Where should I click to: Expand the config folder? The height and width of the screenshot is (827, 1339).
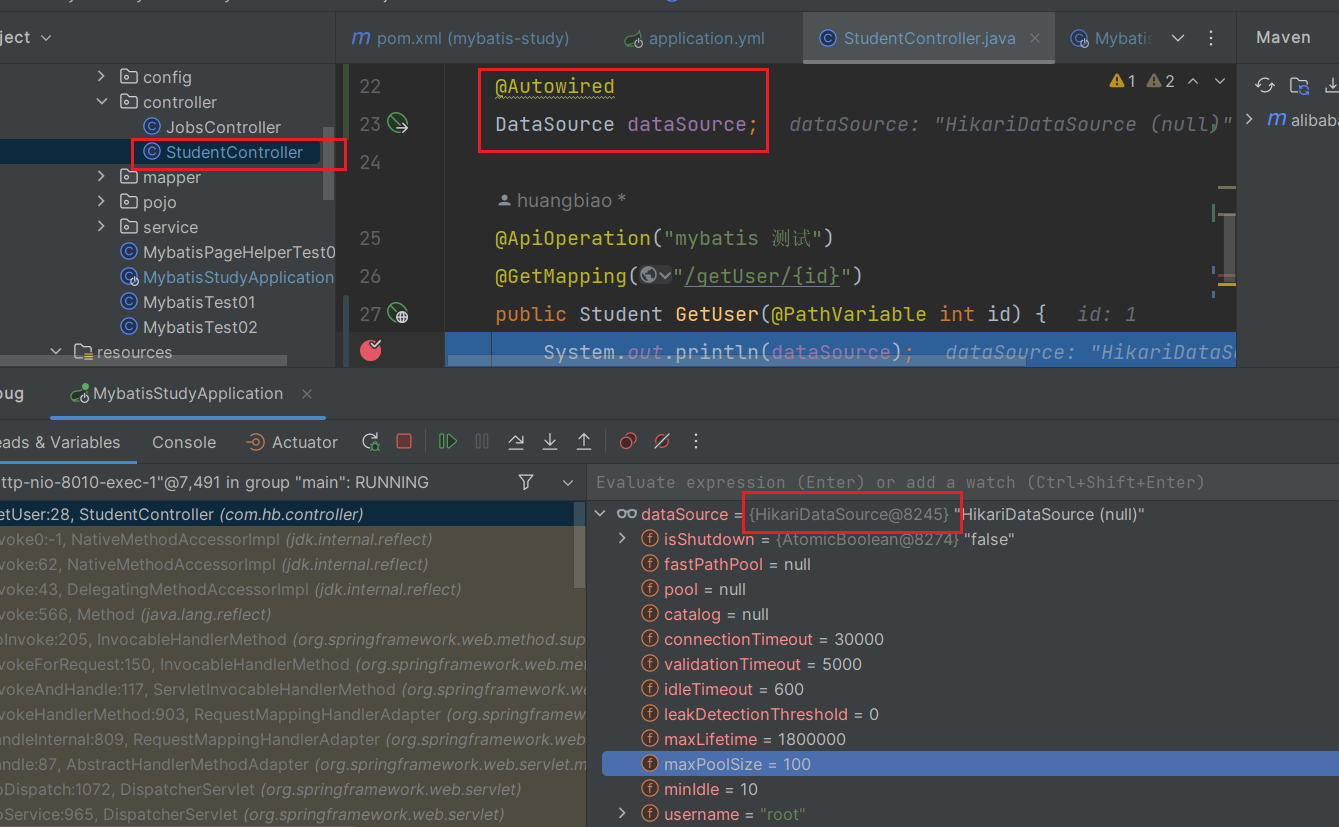(101, 76)
